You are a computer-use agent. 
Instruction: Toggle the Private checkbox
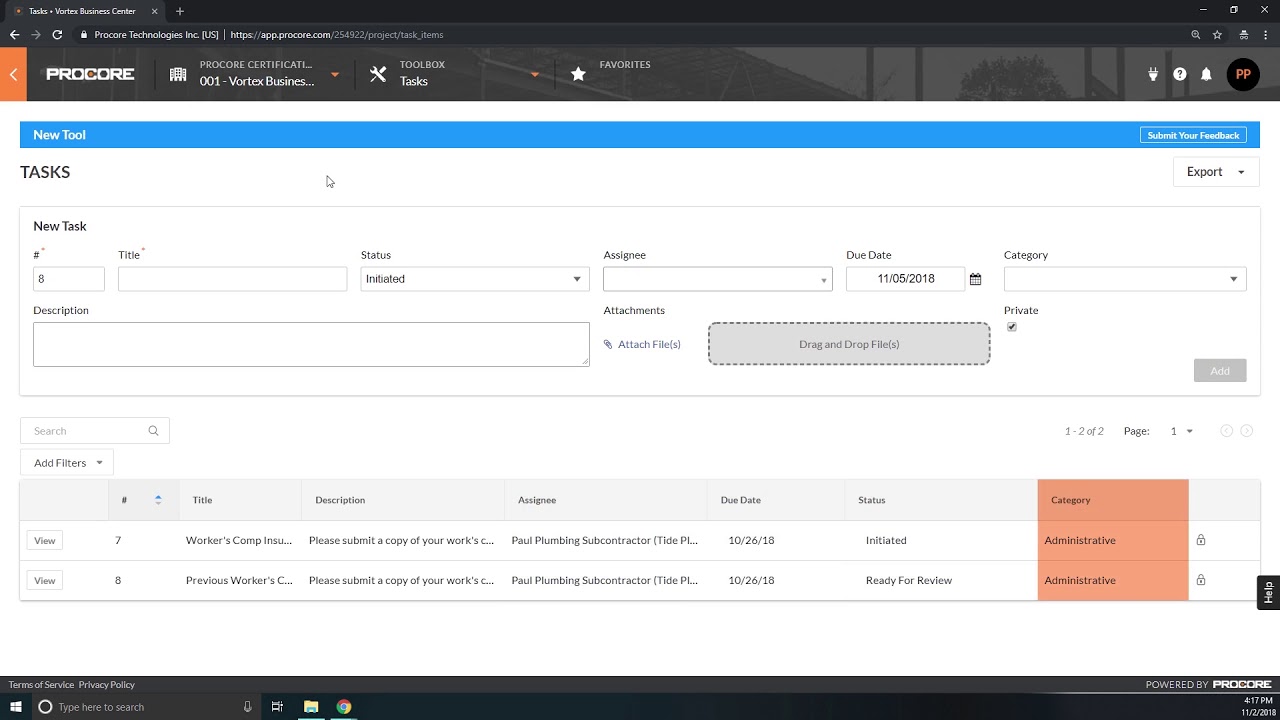[1012, 327]
